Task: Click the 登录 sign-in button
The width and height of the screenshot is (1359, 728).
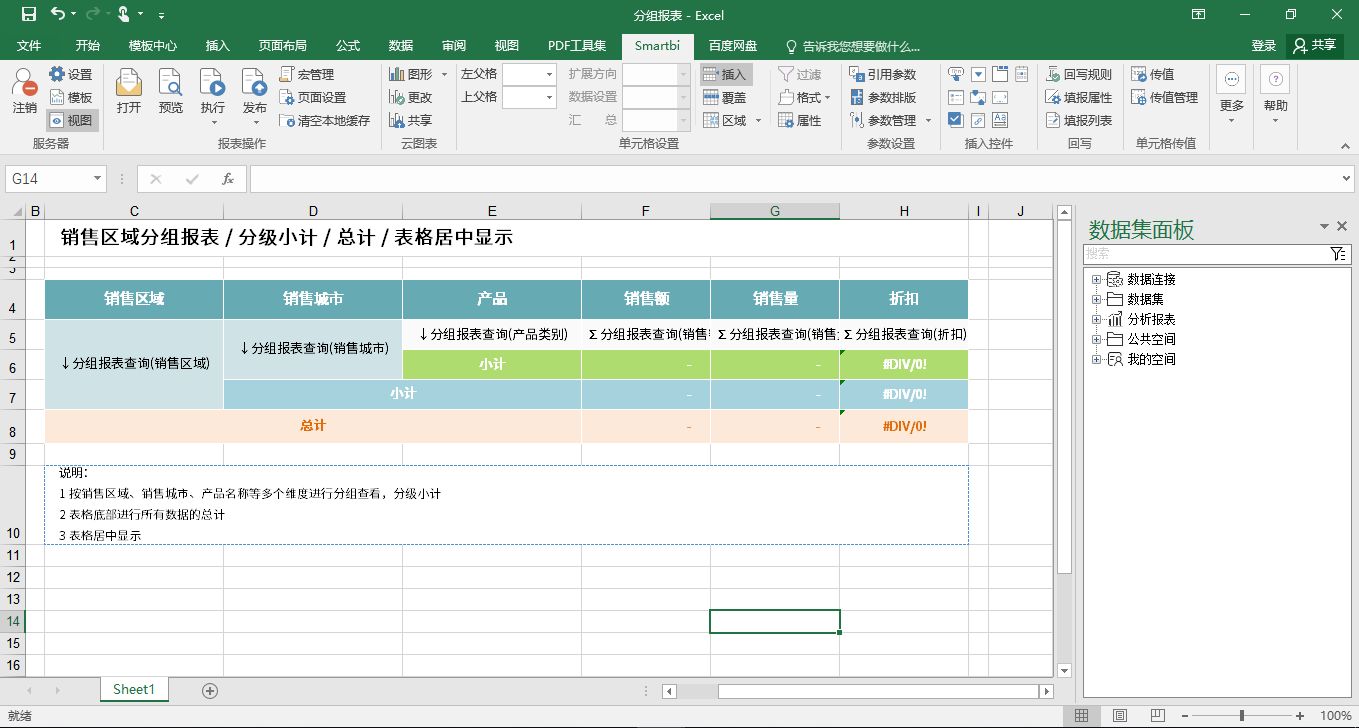Action: coord(1263,46)
